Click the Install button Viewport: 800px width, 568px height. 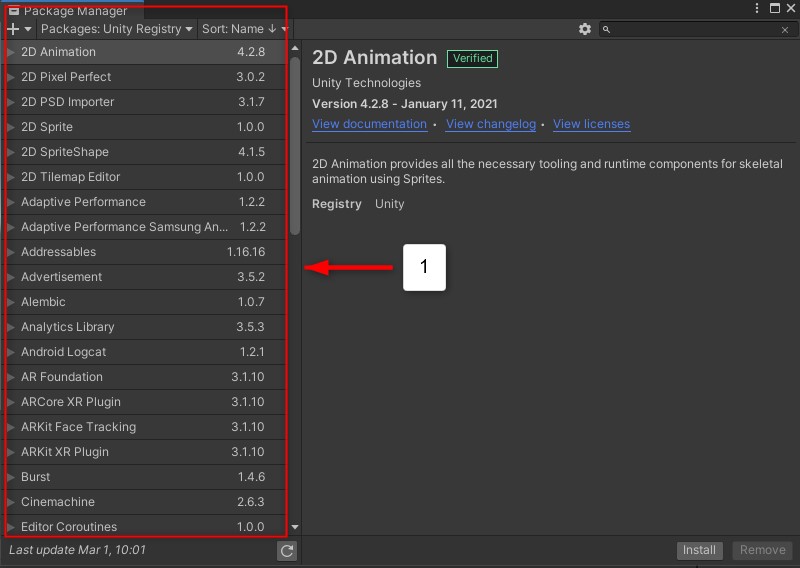pos(699,550)
